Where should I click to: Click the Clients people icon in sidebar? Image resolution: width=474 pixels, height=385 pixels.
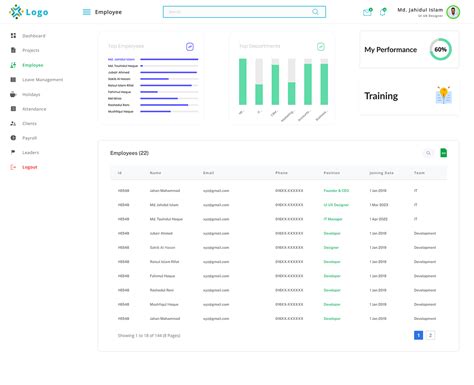click(x=13, y=123)
